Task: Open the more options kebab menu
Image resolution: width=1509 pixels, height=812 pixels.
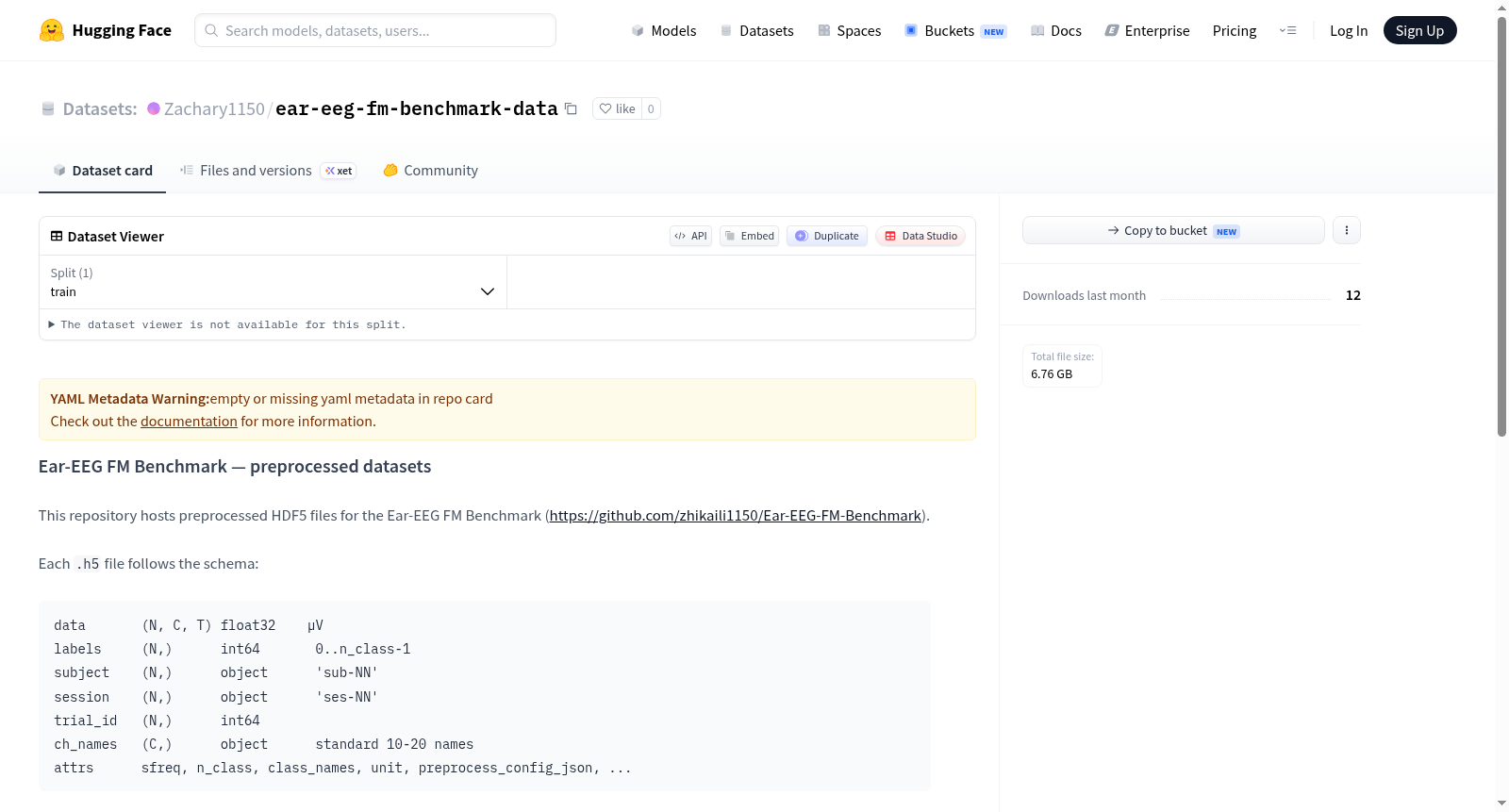Action: coord(1347,230)
